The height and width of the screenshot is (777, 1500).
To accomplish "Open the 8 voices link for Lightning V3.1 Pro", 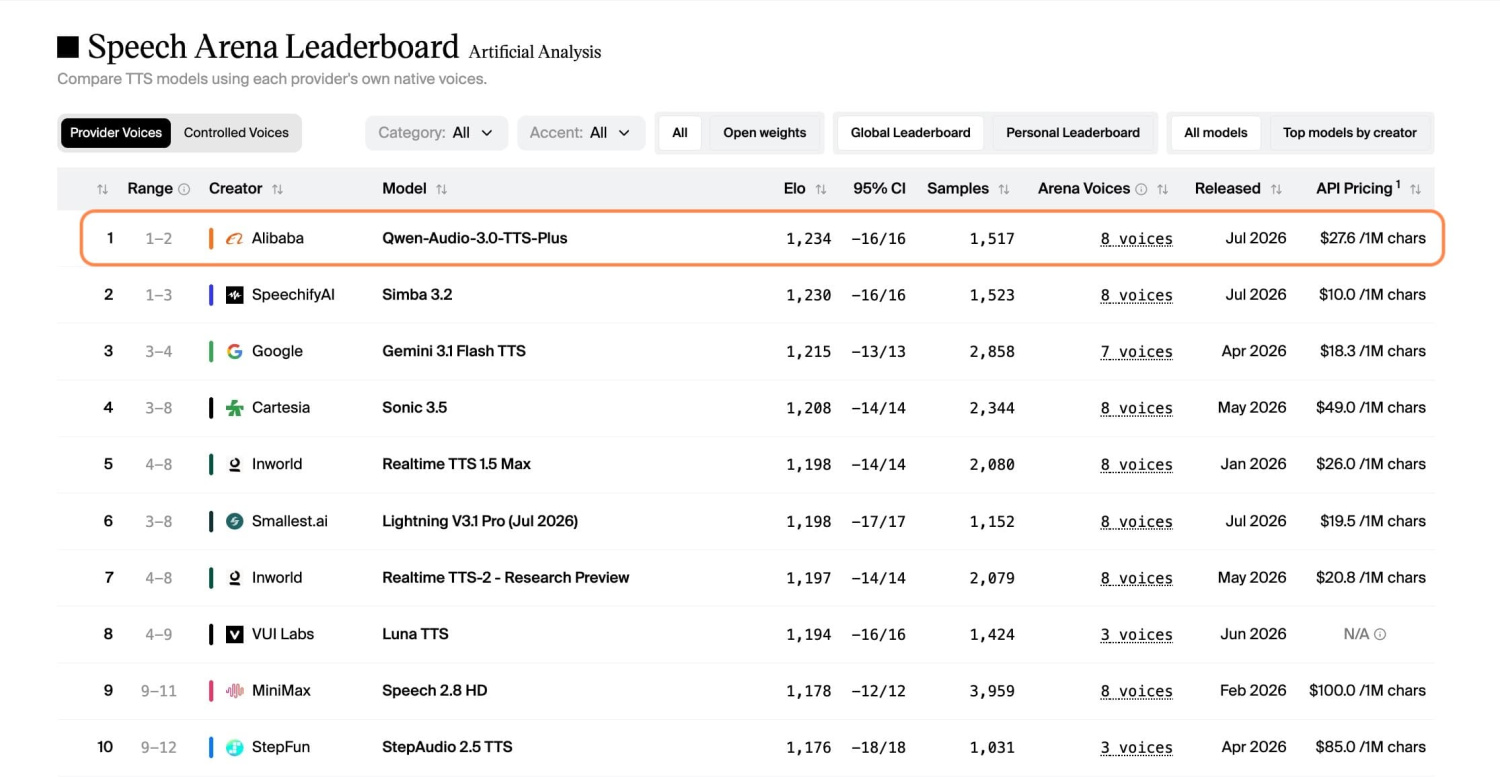I will point(1136,522).
